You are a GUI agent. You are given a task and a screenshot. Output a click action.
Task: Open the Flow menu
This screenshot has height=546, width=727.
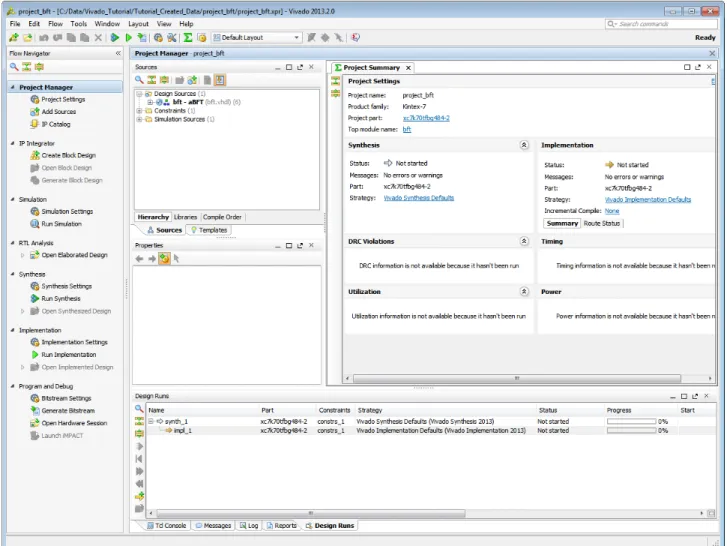point(55,24)
